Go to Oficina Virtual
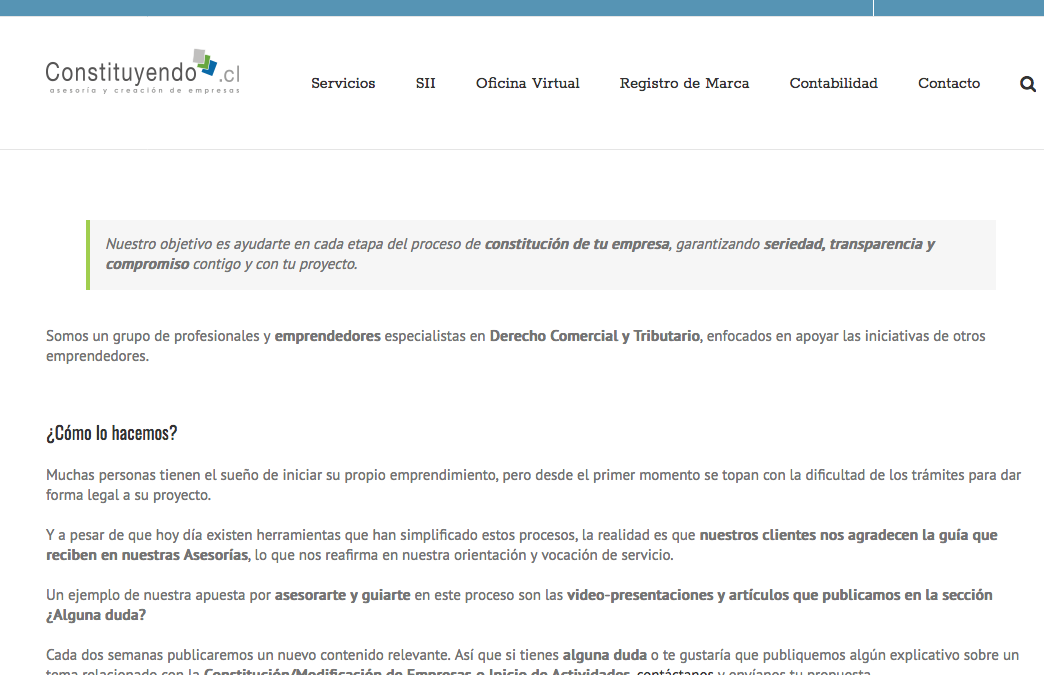 (x=527, y=83)
